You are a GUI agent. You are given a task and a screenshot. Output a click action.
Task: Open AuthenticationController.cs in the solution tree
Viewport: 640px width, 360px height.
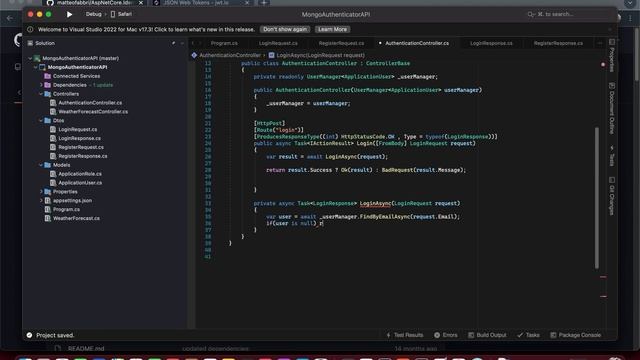(x=90, y=103)
